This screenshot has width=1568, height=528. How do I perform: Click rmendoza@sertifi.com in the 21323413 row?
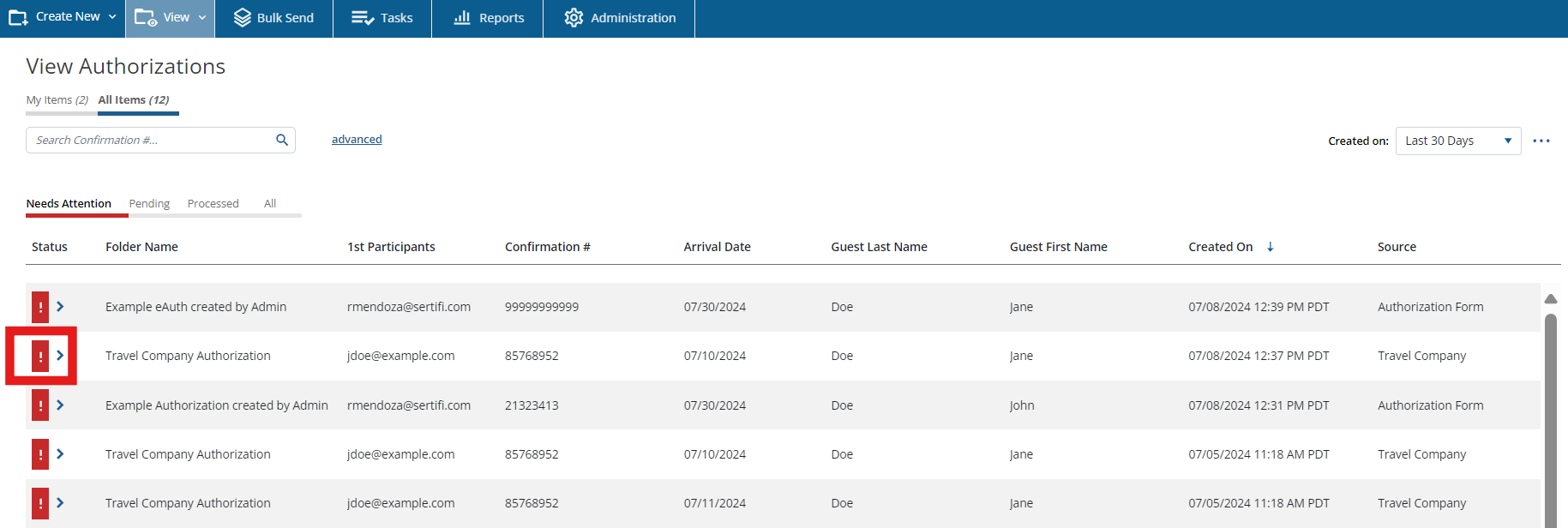coord(409,405)
